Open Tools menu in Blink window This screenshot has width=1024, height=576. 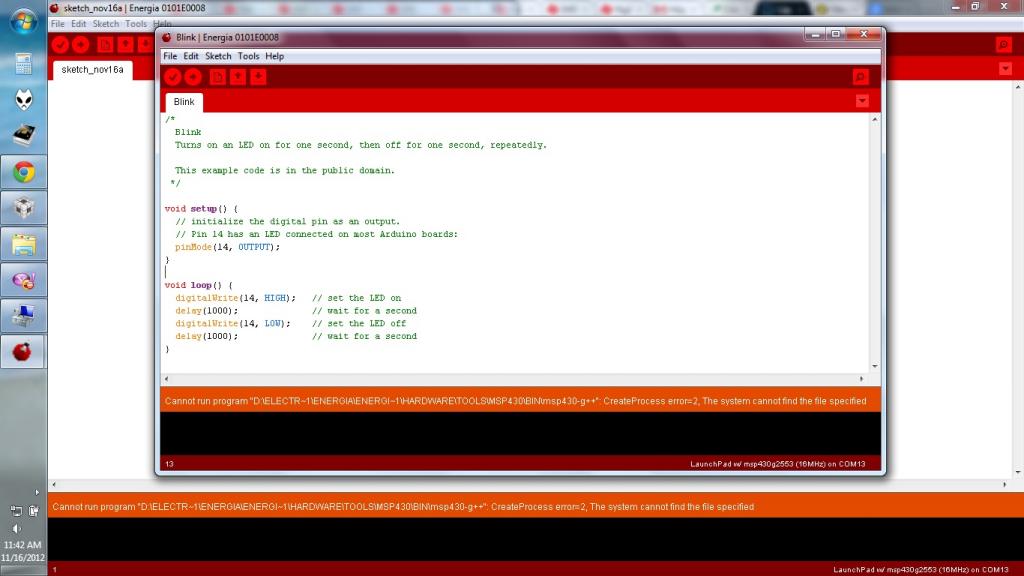248,56
